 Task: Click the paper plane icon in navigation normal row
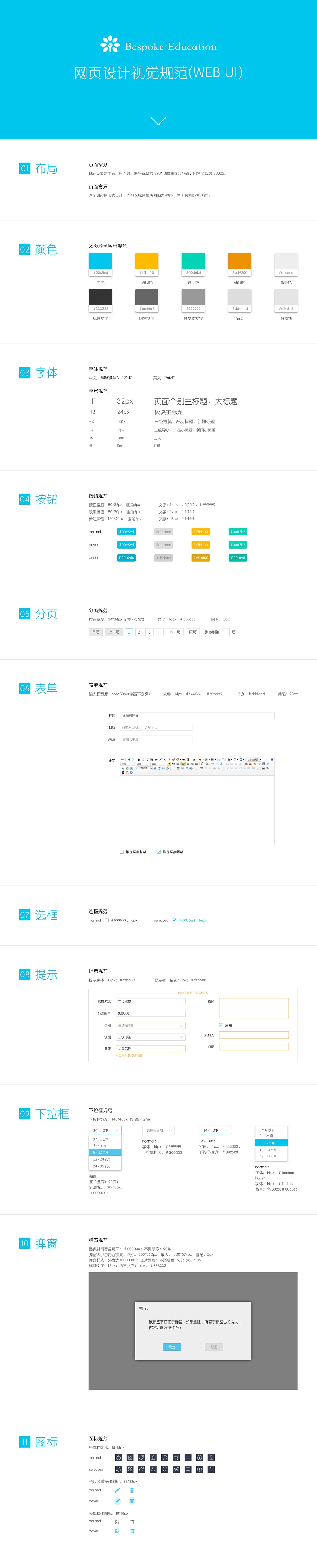[x=176, y=1458]
